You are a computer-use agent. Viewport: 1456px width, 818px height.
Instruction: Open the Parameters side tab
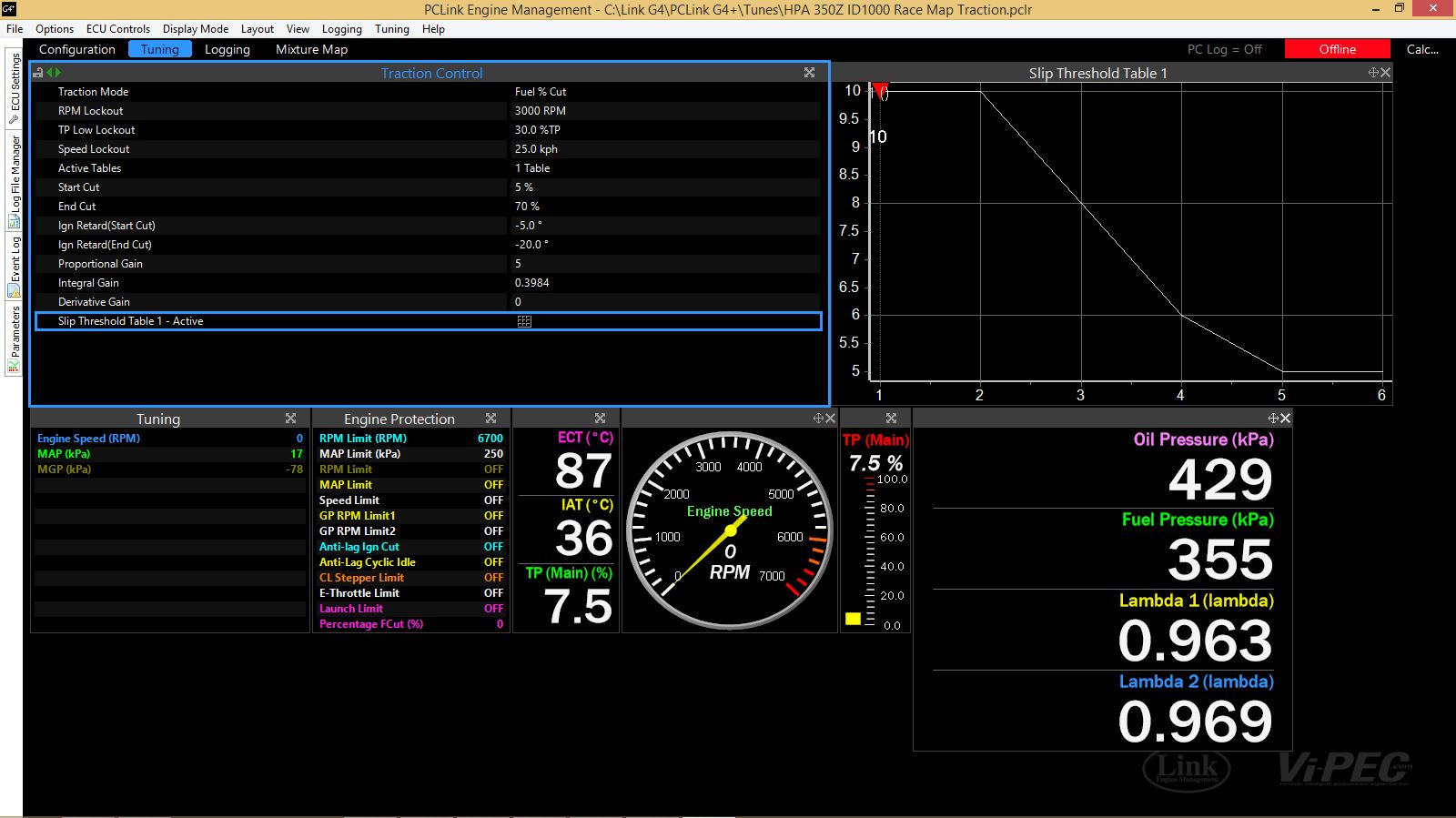[15, 338]
